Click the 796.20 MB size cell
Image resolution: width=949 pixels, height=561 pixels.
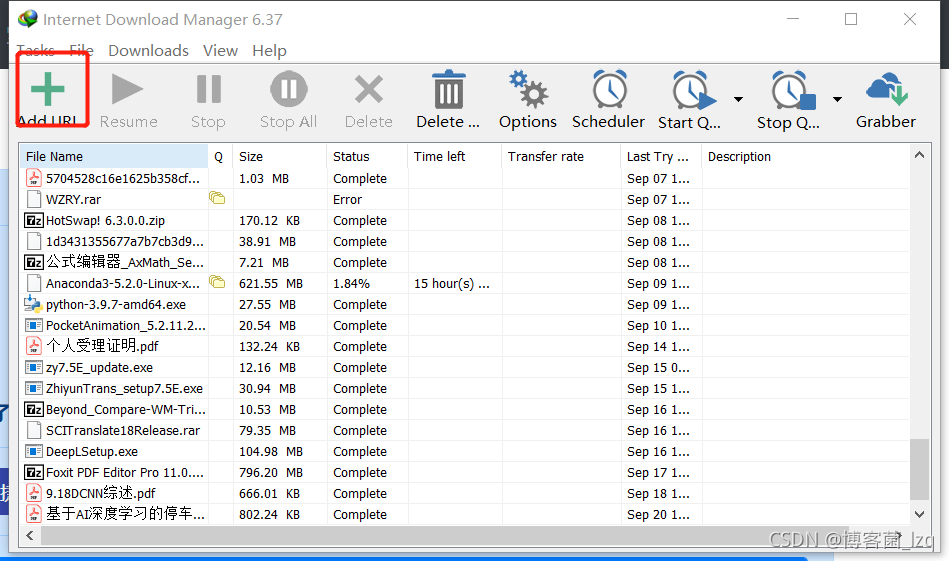tap(271, 473)
